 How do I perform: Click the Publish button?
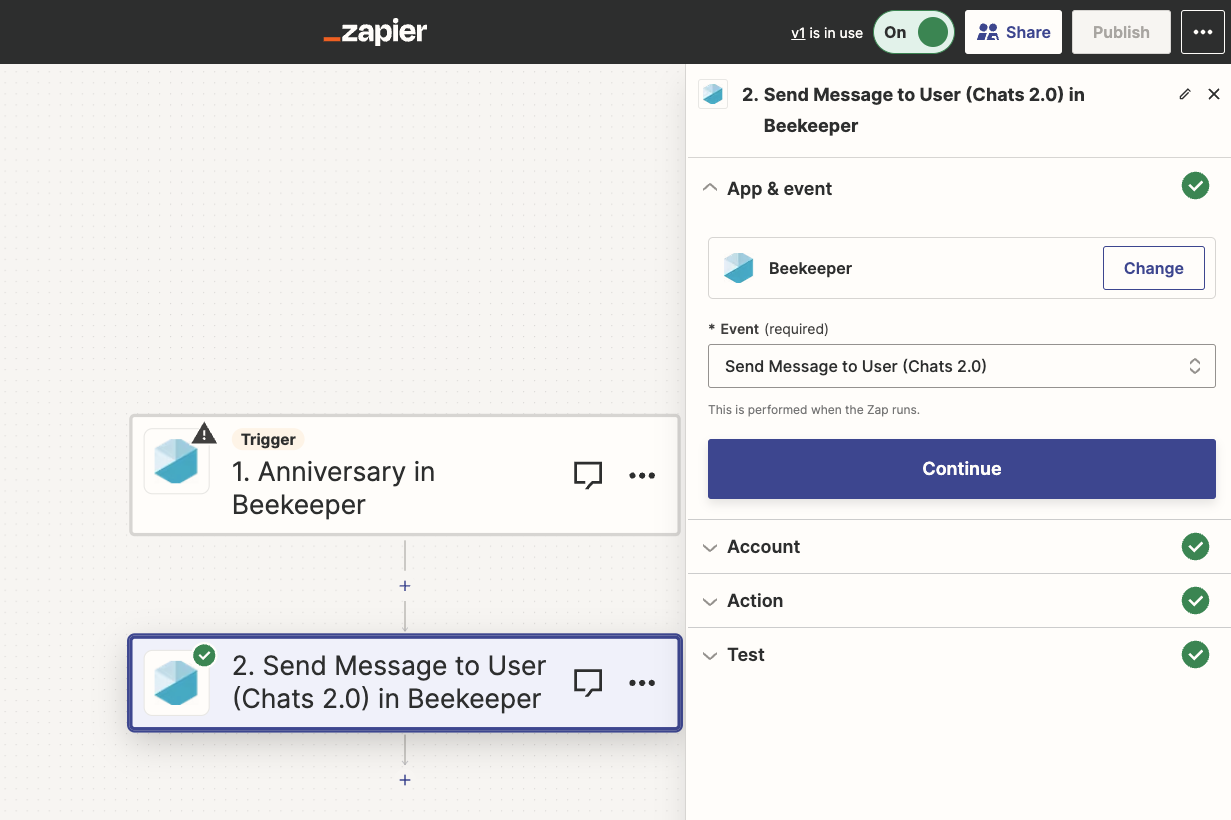[x=1121, y=32]
